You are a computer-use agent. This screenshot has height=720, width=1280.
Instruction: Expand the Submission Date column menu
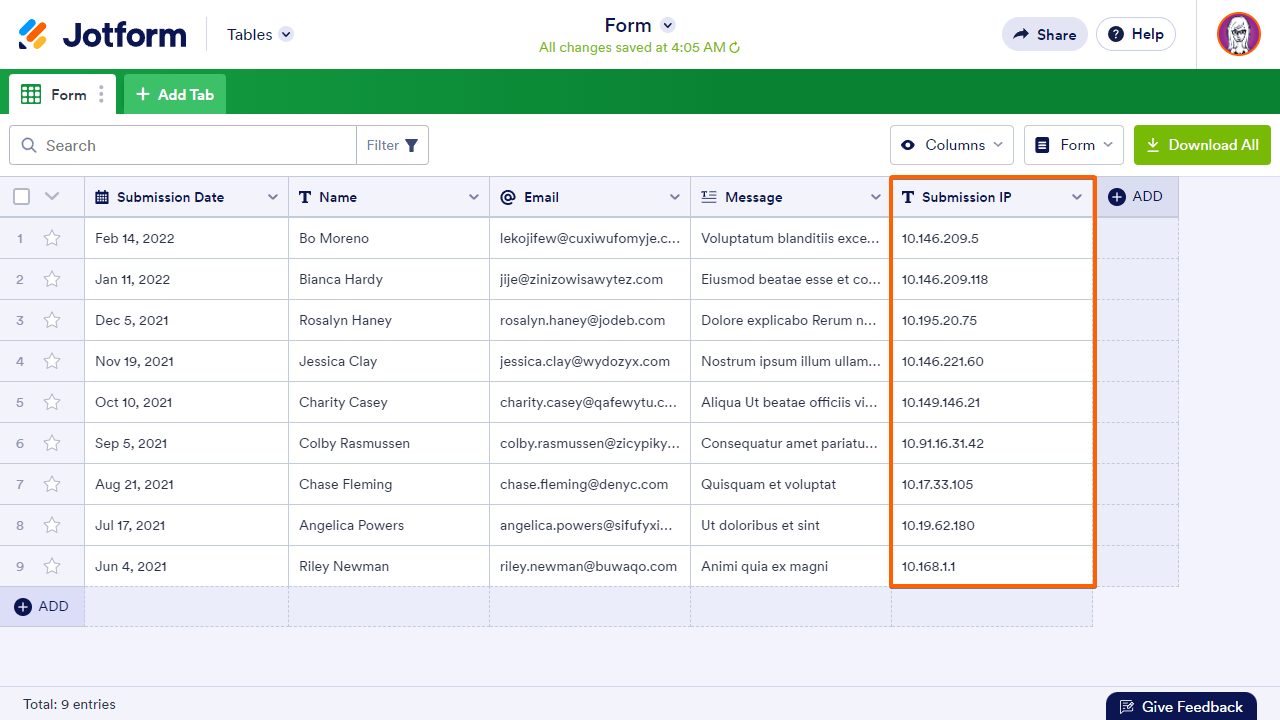272,197
